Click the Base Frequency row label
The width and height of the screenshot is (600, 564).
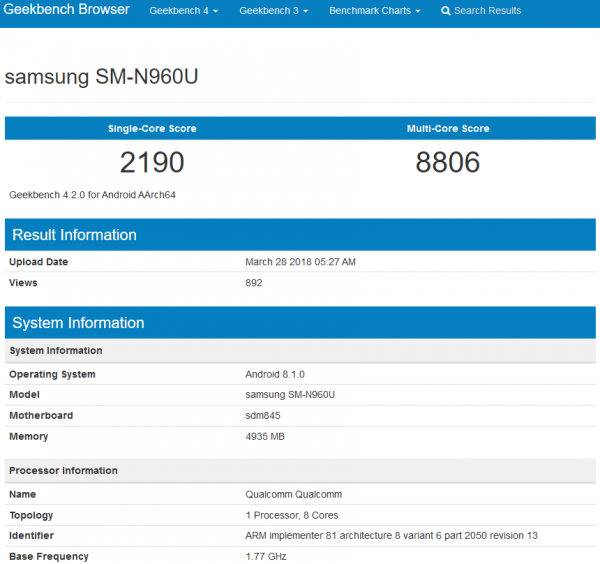pyautogui.click(x=49, y=556)
